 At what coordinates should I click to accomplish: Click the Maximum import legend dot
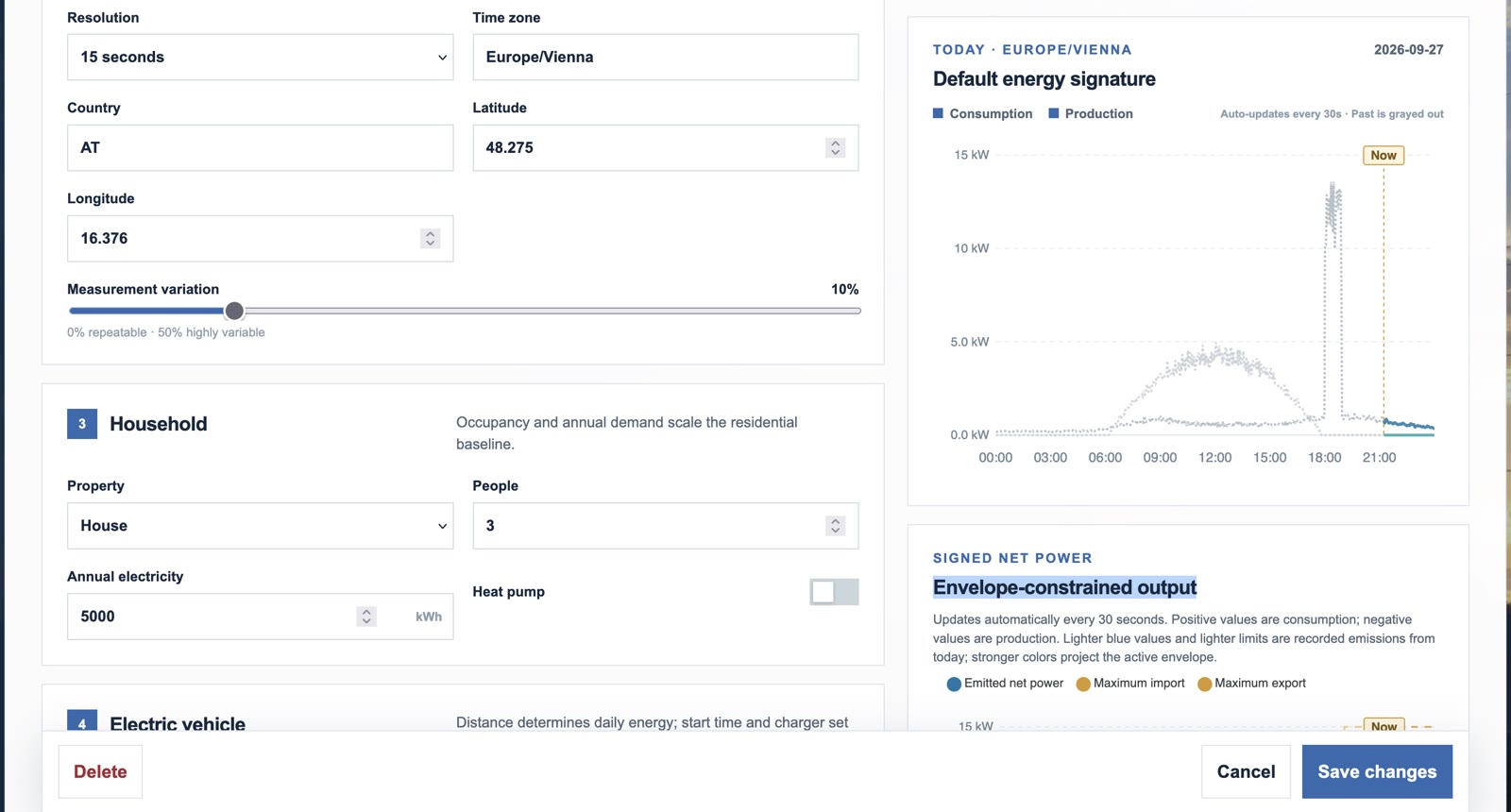[x=1083, y=684]
